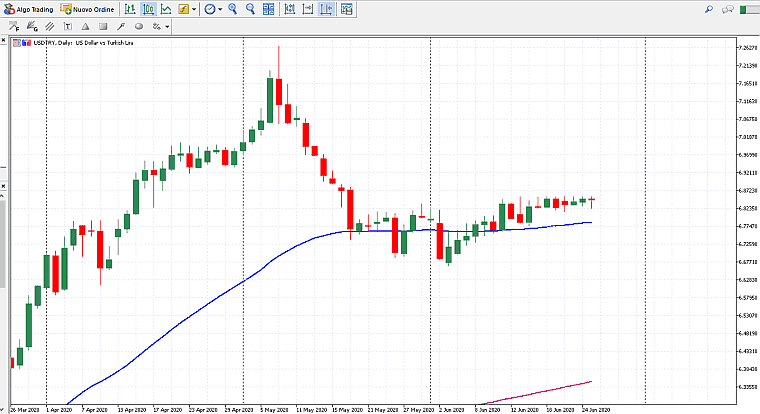Viewport: 760px width, 414px height.
Task: Click the Algo Trading button
Action: [29, 9]
